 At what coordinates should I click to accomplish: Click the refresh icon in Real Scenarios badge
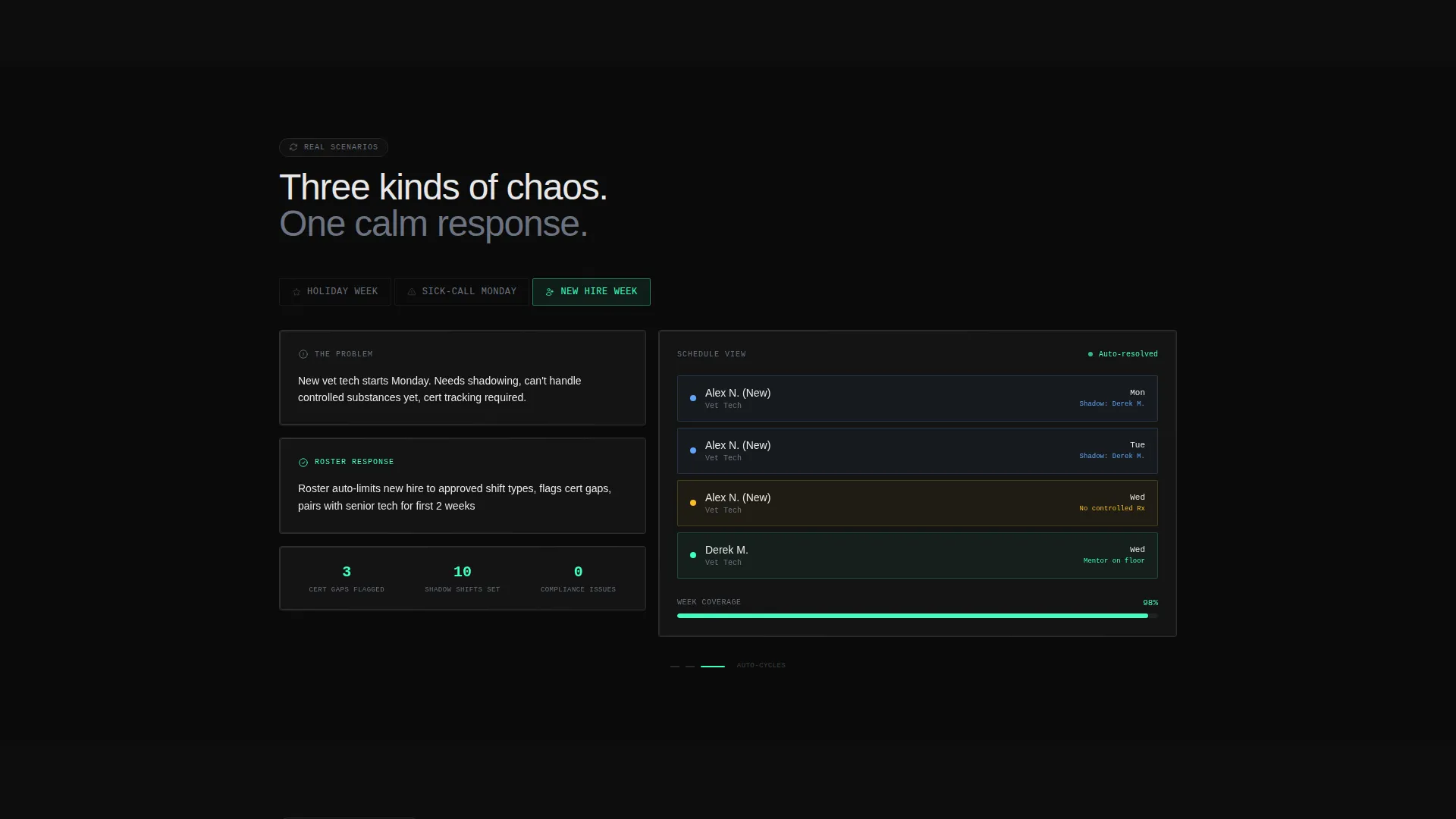coord(293,147)
